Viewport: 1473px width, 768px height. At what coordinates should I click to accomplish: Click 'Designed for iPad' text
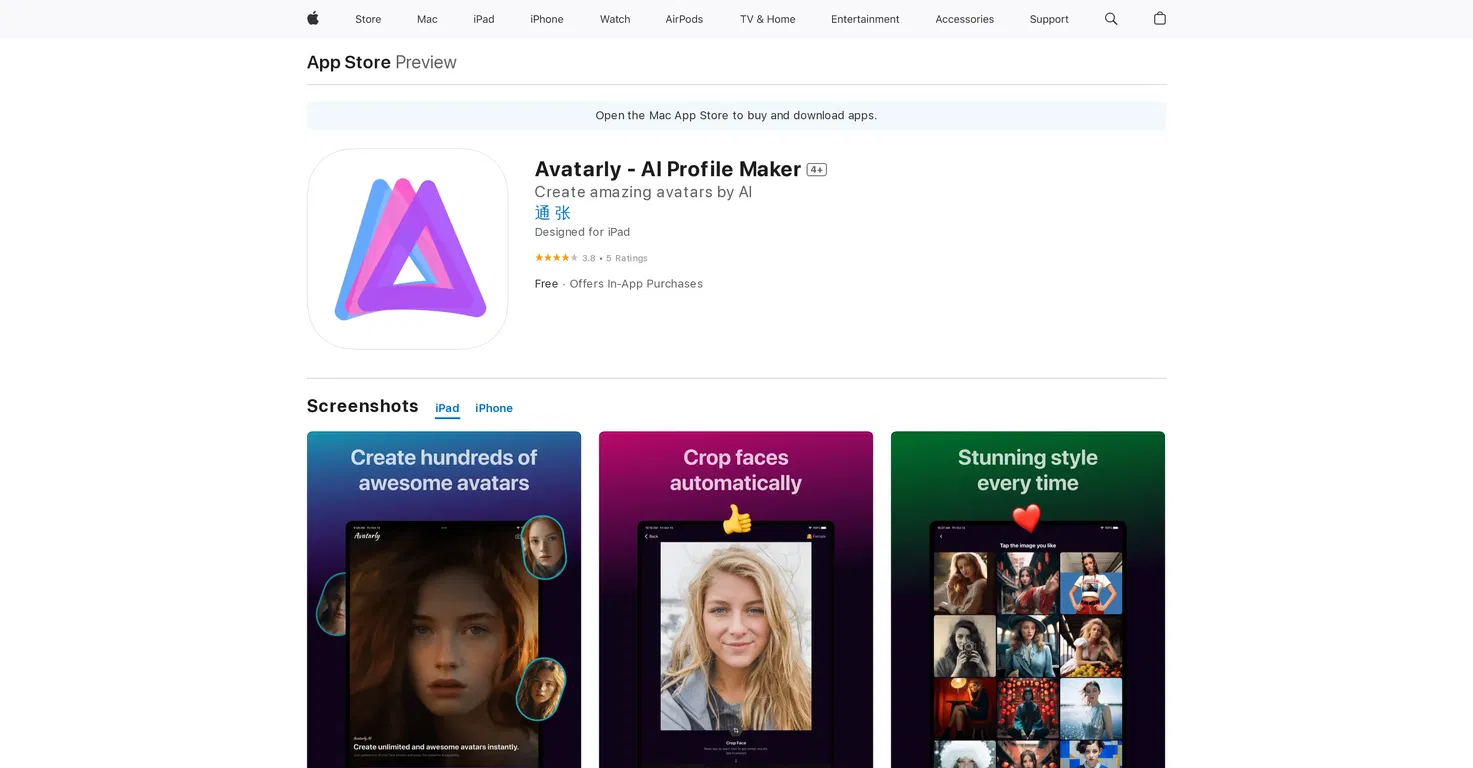pos(582,232)
